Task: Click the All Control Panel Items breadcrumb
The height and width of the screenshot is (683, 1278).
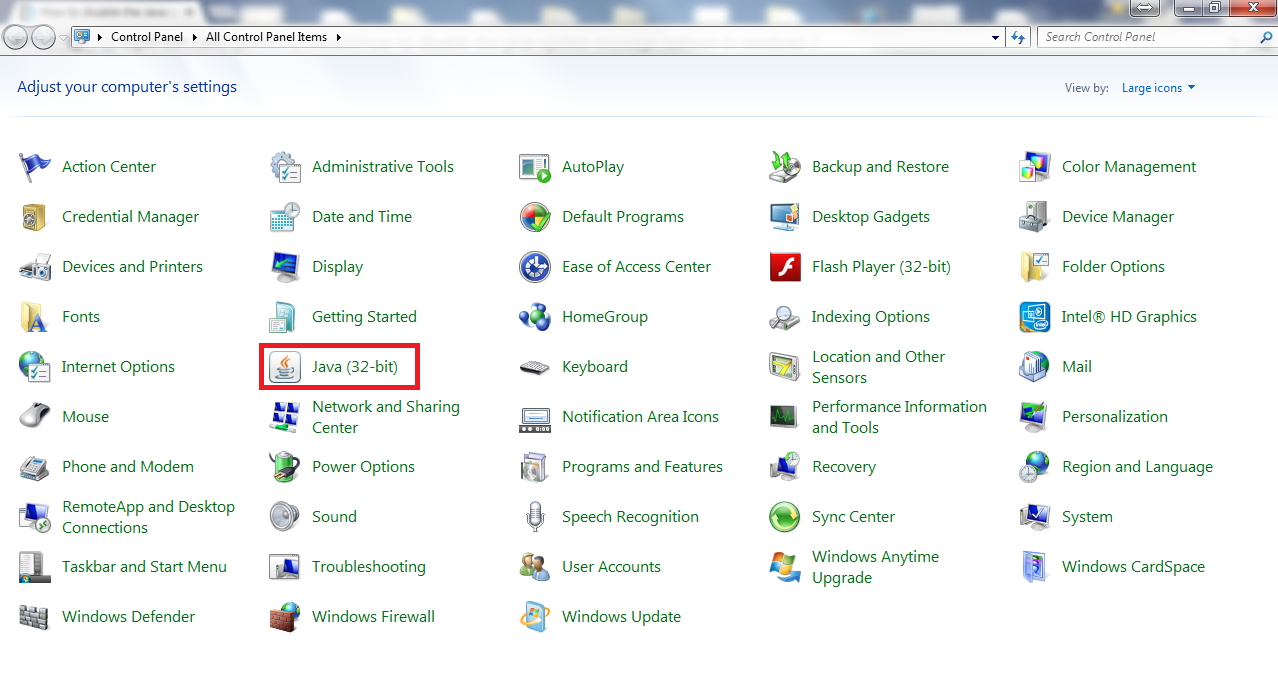Action: [x=266, y=37]
